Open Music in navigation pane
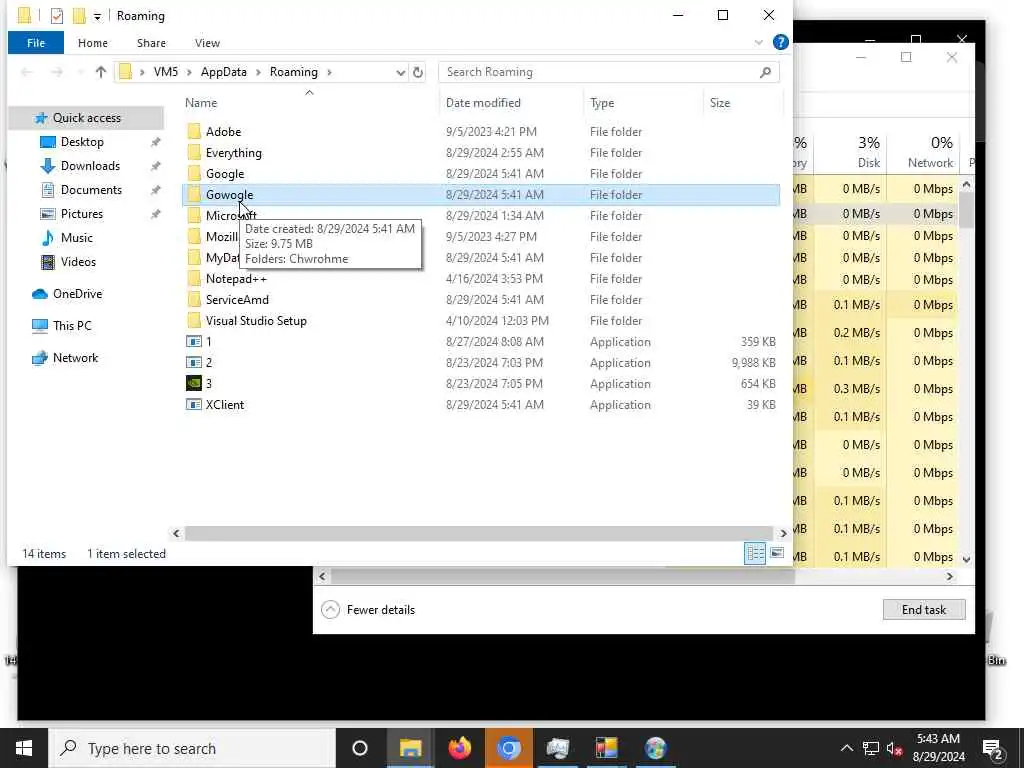The width and height of the screenshot is (1024, 768). [x=76, y=238]
